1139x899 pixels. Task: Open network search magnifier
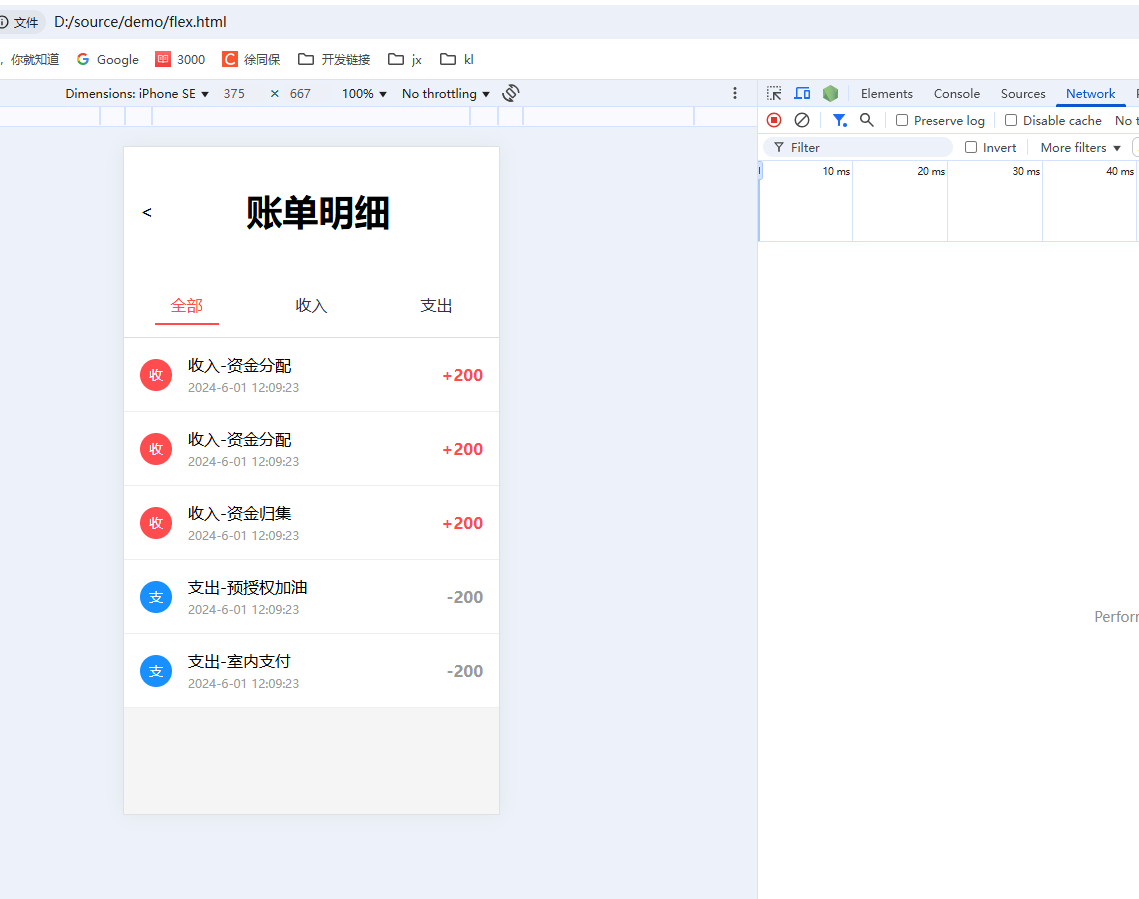coord(867,121)
